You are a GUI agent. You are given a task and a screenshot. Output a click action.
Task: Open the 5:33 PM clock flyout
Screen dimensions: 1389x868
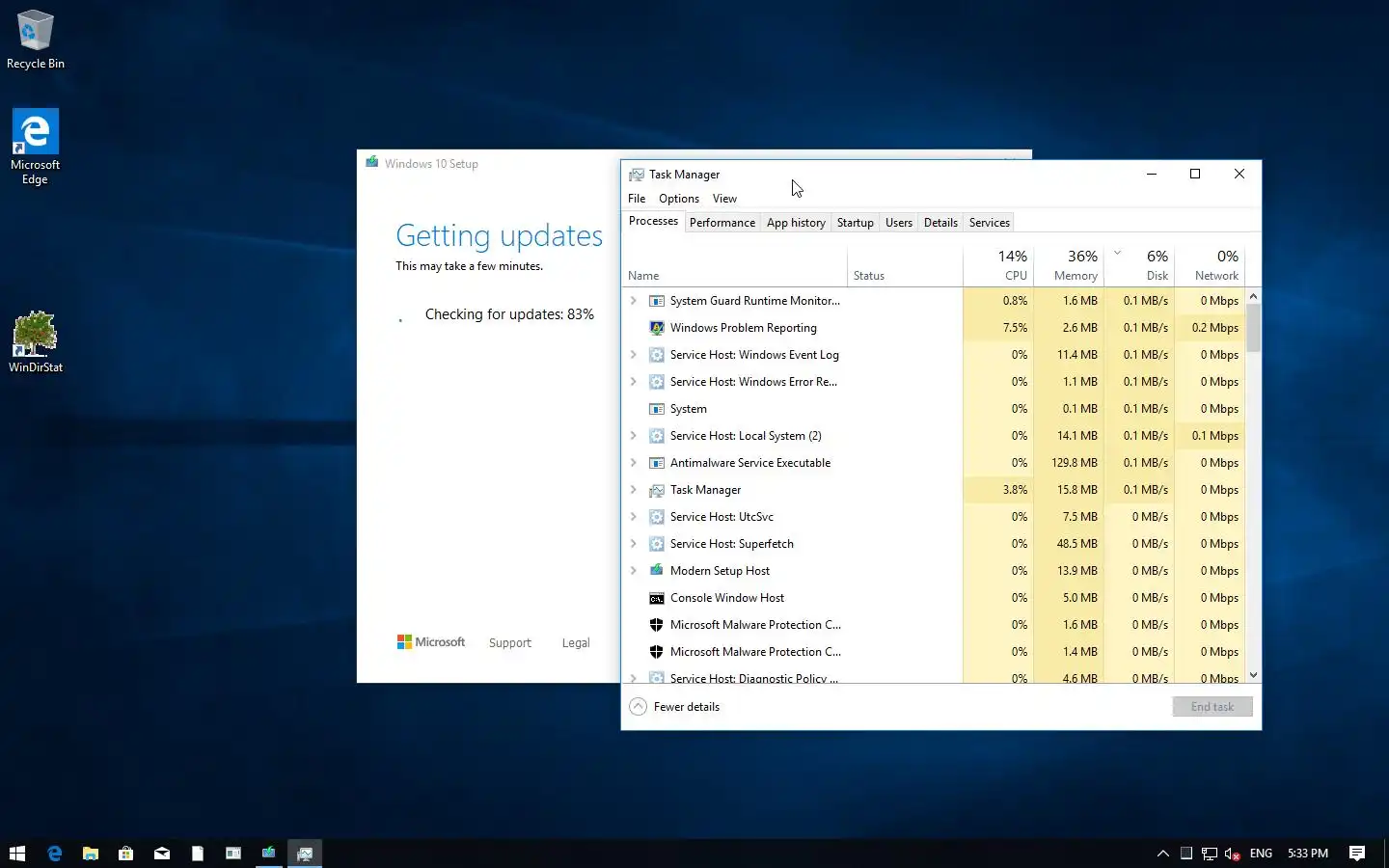click(1308, 854)
